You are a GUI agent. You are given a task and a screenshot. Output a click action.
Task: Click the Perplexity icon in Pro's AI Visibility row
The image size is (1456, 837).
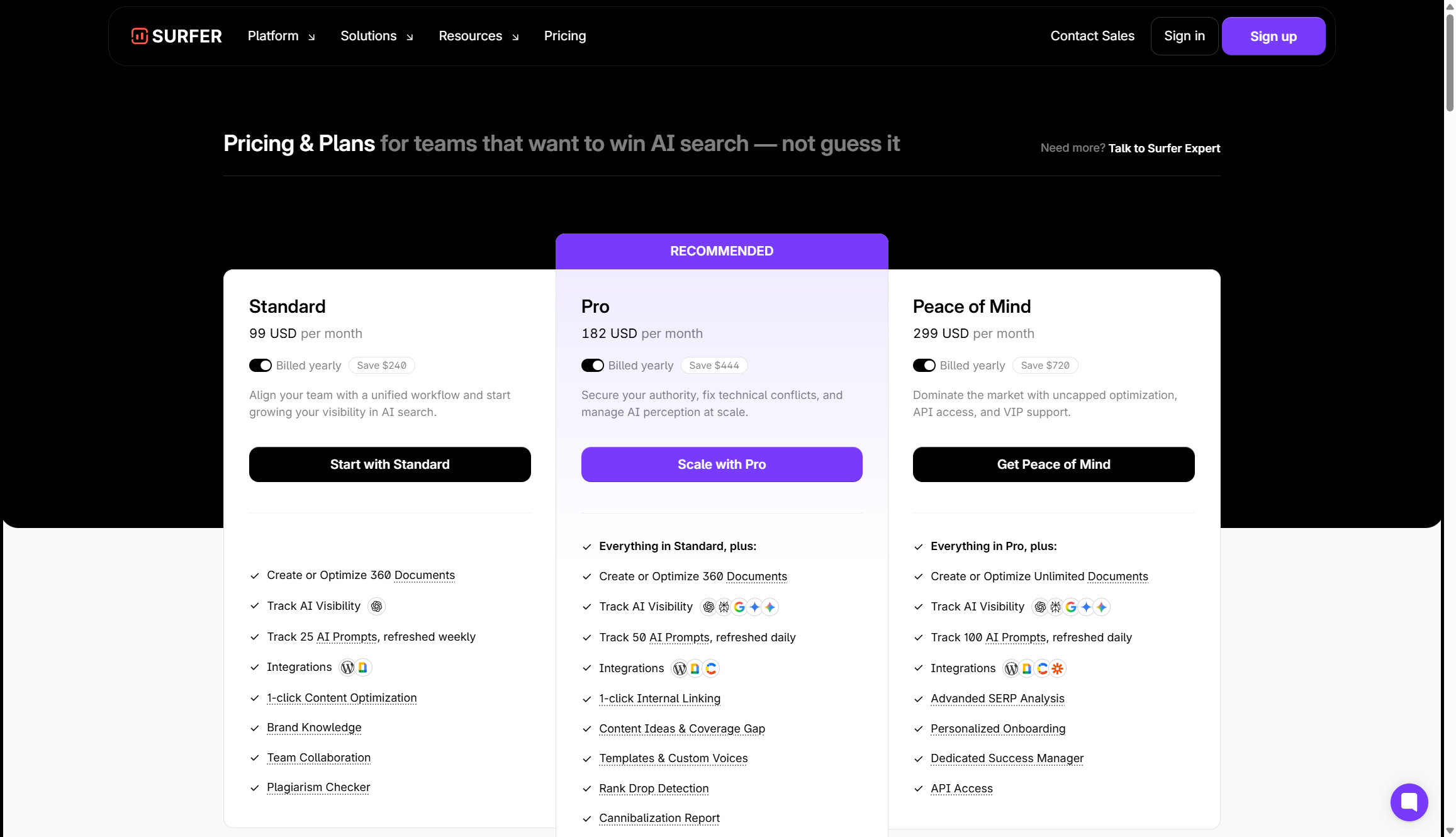click(724, 607)
